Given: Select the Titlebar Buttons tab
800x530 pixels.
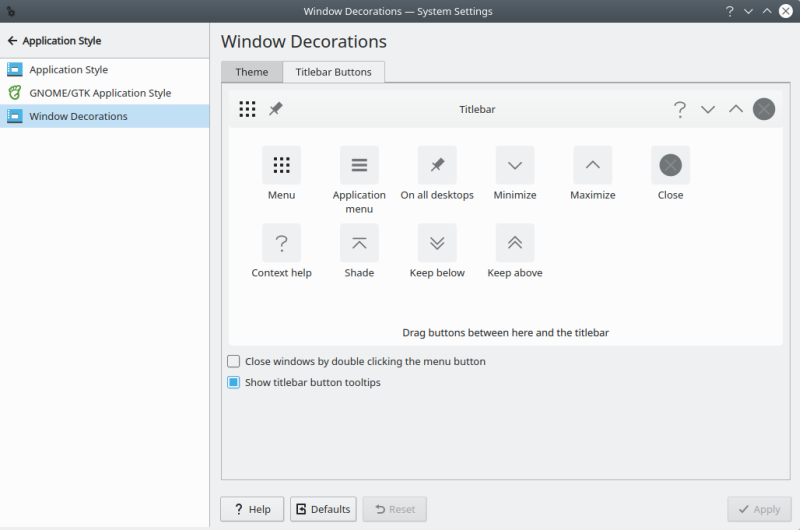Looking at the screenshot, I should coord(333,72).
